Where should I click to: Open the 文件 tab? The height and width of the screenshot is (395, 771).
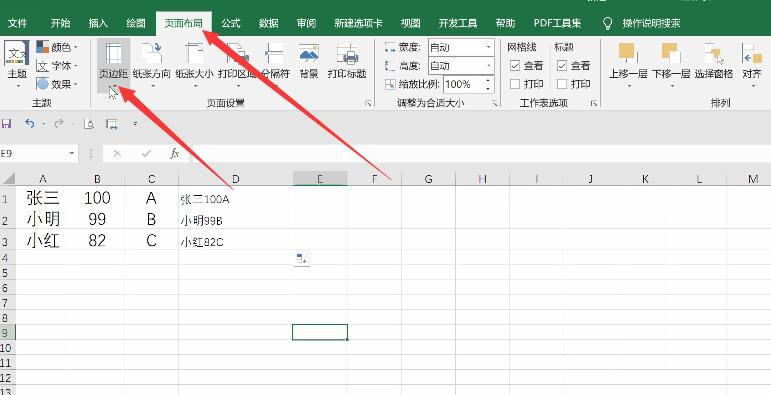click(18, 23)
